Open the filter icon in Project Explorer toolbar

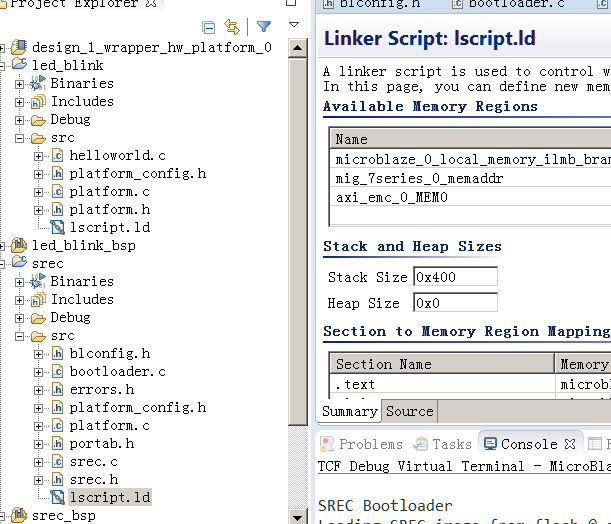pos(264,26)
